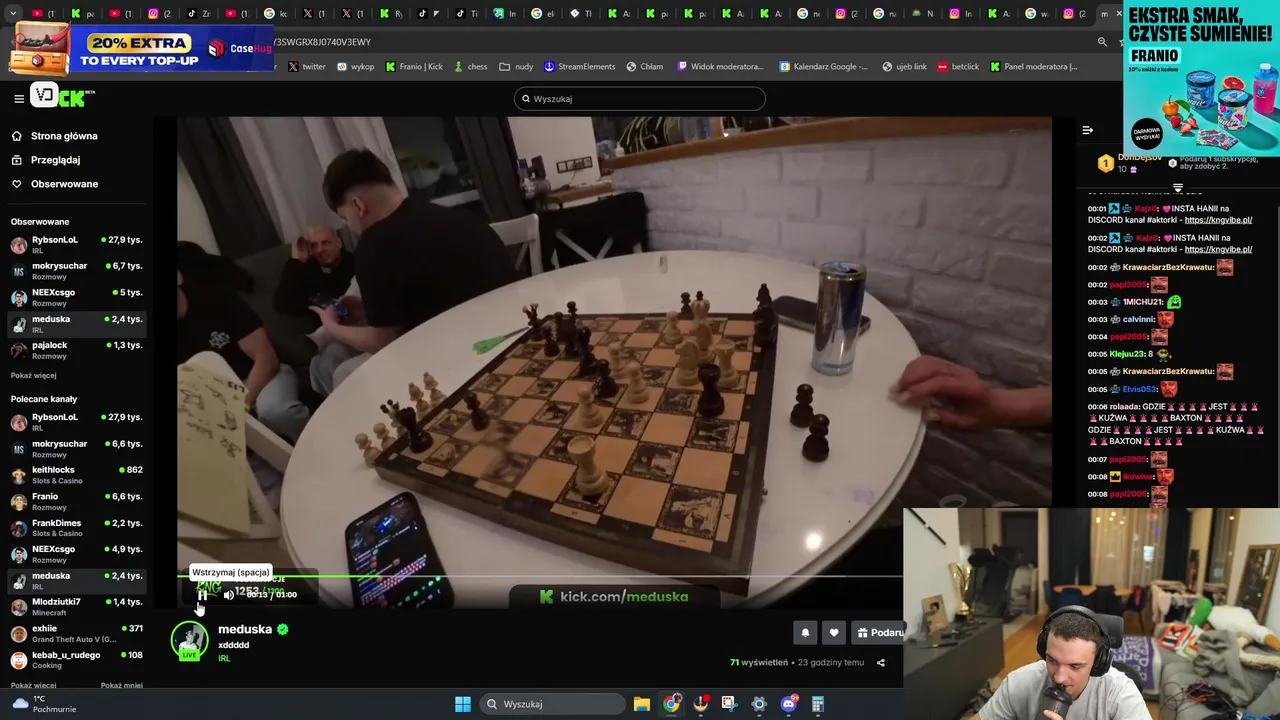Open Widok moderatora bookmark
Image resolution: width=1280 pixels, height=720 pixels.
[721, 67]
